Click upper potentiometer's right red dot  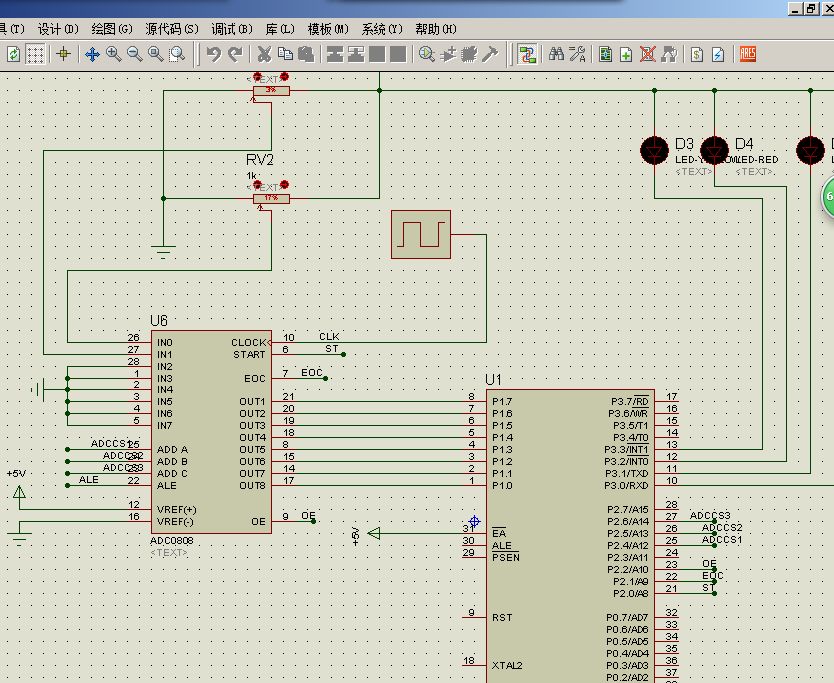pos(284,76)
